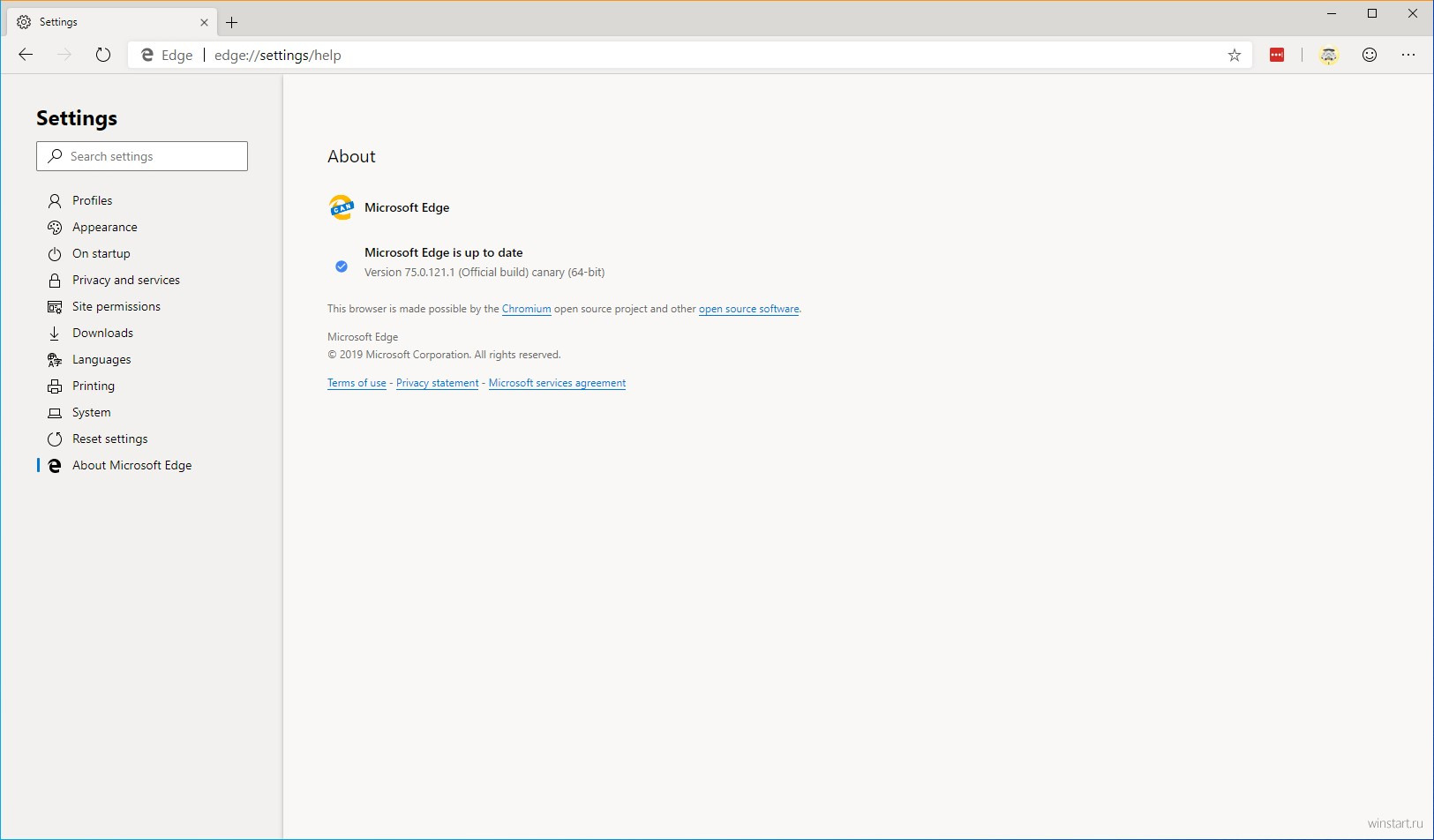
Task: Open the Privacy statement link
Action: coord(438,383)
